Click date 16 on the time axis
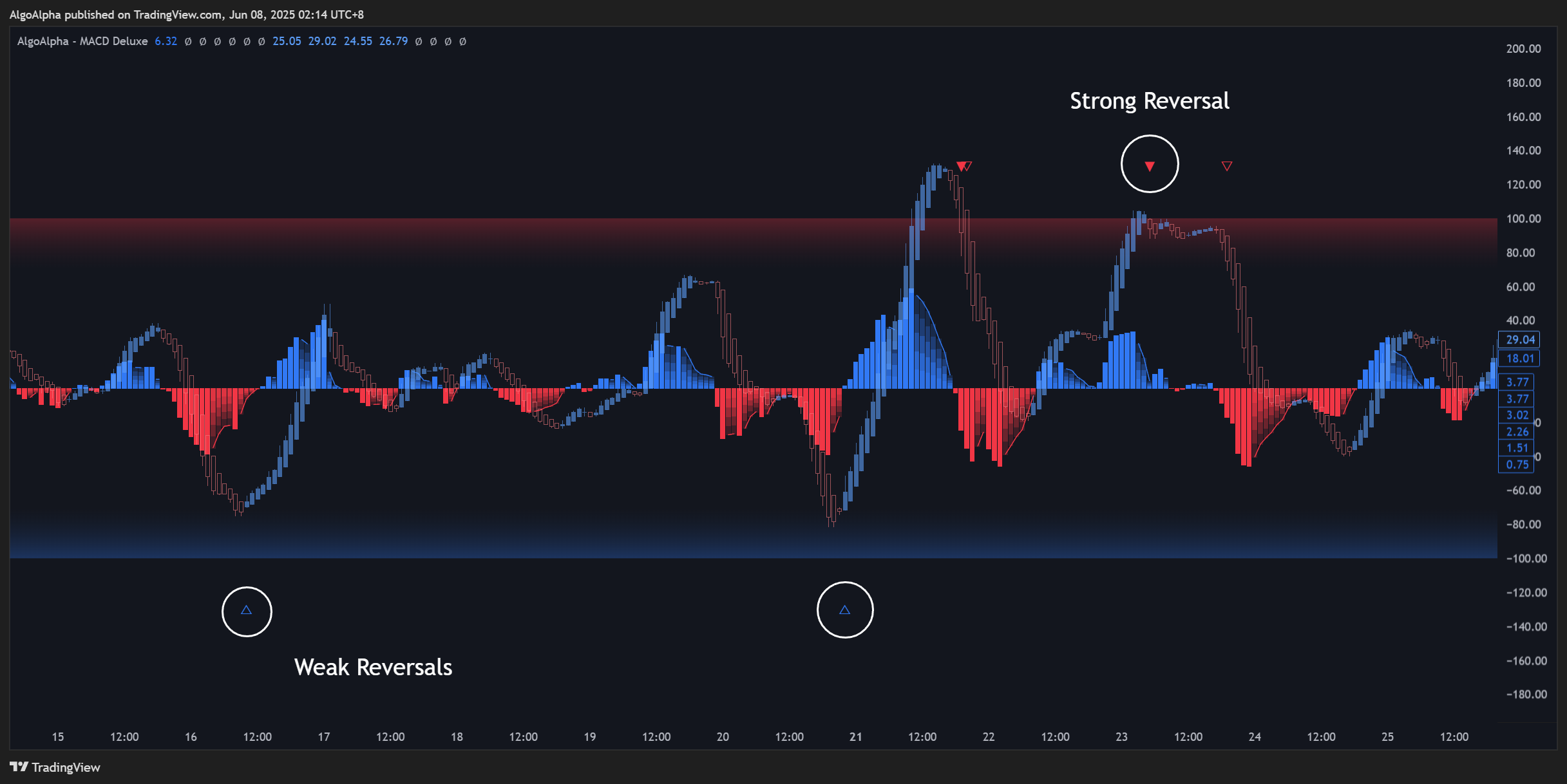 coord(191,737)
